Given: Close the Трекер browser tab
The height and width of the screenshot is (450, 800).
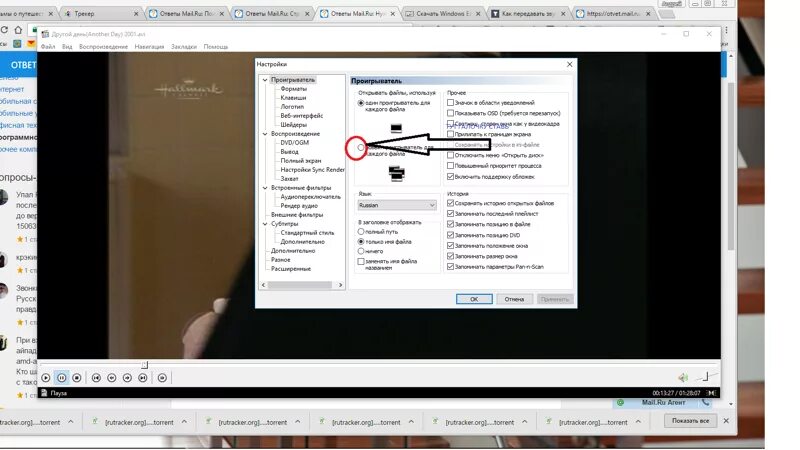Looking at the screenshot, I should 136,14.
